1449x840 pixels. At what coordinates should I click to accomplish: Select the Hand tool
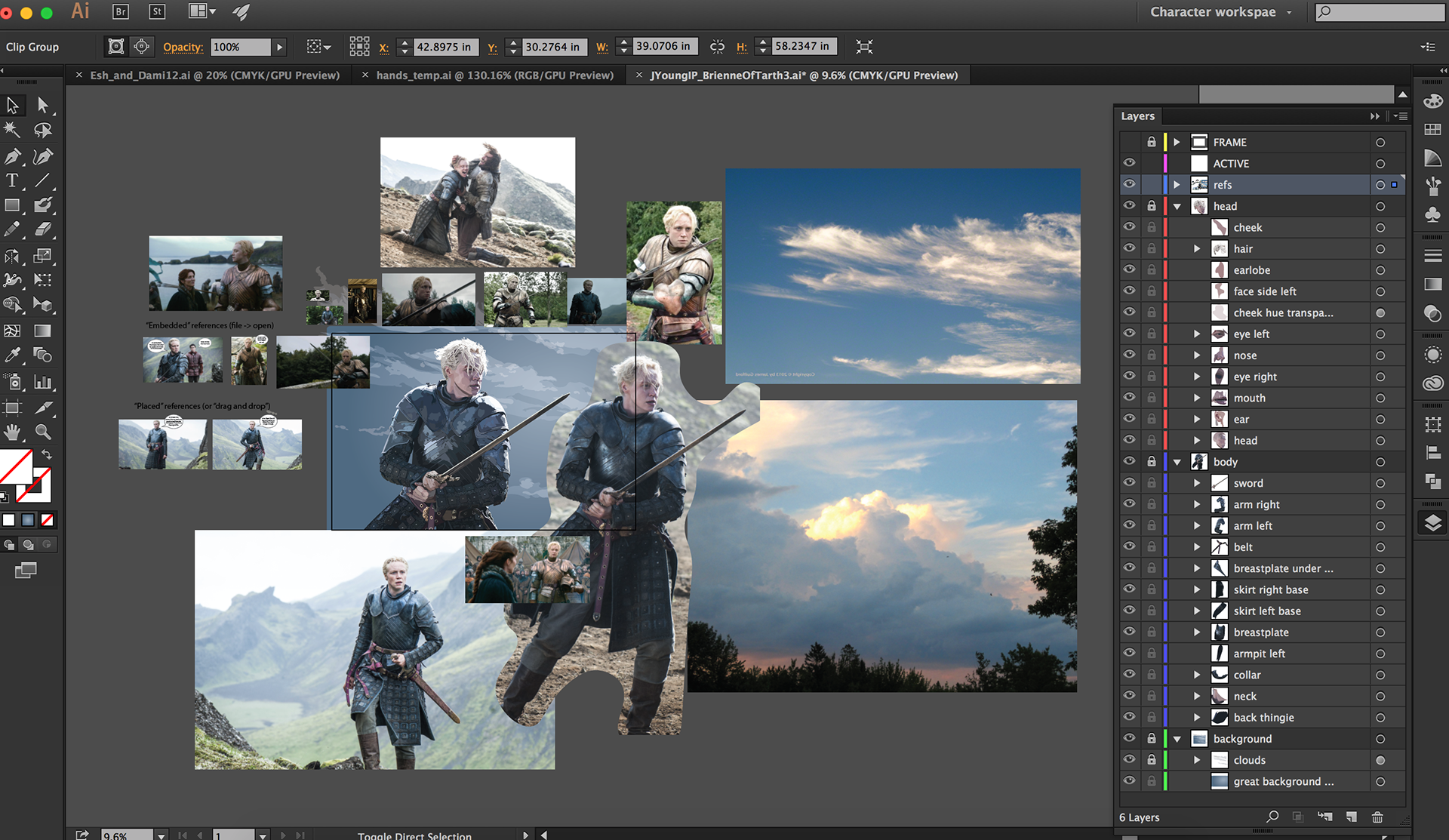(x=13, y=432)
